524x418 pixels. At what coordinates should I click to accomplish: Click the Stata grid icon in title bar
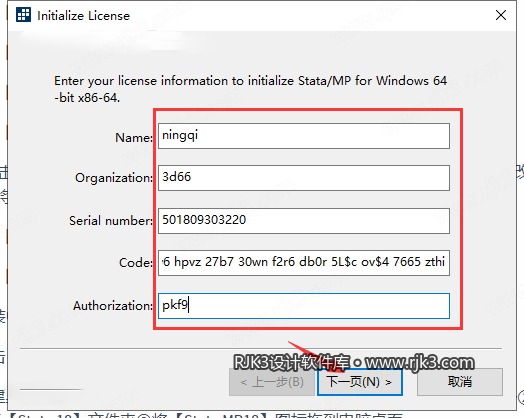(23, 15)
